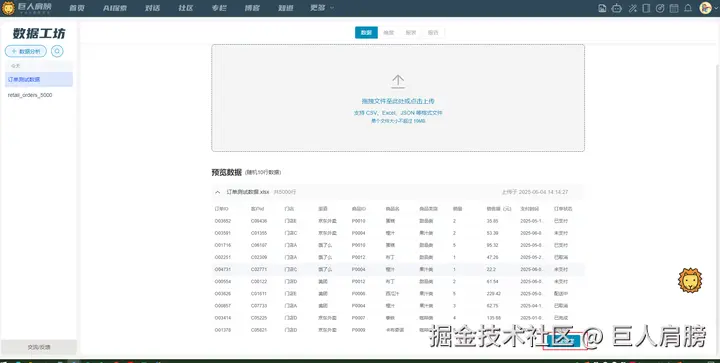Select retail_orders_5000 in the sidebar
Image resolution: width=720 pixels, height=363 pixels.
pyautogui.click(x=30, y=95)
